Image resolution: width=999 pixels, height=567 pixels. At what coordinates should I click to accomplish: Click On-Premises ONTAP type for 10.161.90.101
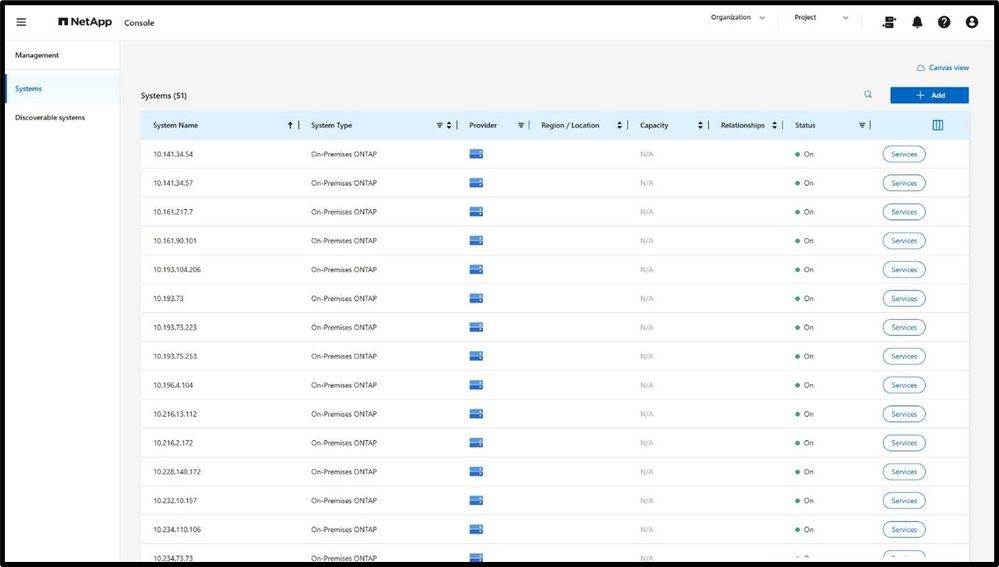point(343,241)
